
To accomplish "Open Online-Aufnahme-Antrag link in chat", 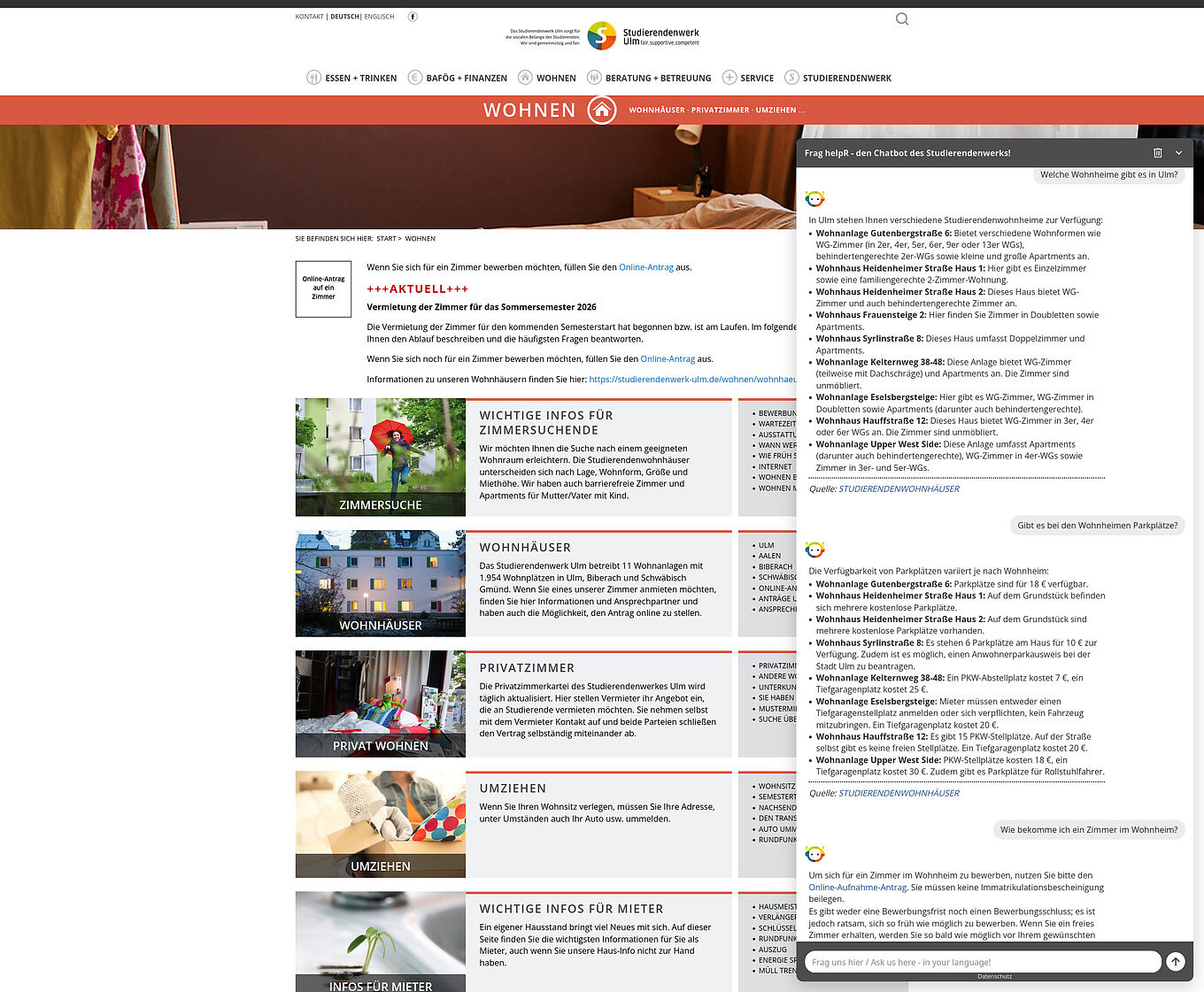I will point(857,888).
